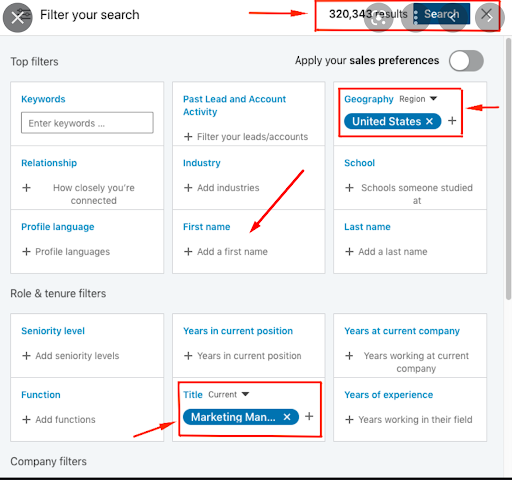Click plus icon beside Profile languages

[26, 252]
